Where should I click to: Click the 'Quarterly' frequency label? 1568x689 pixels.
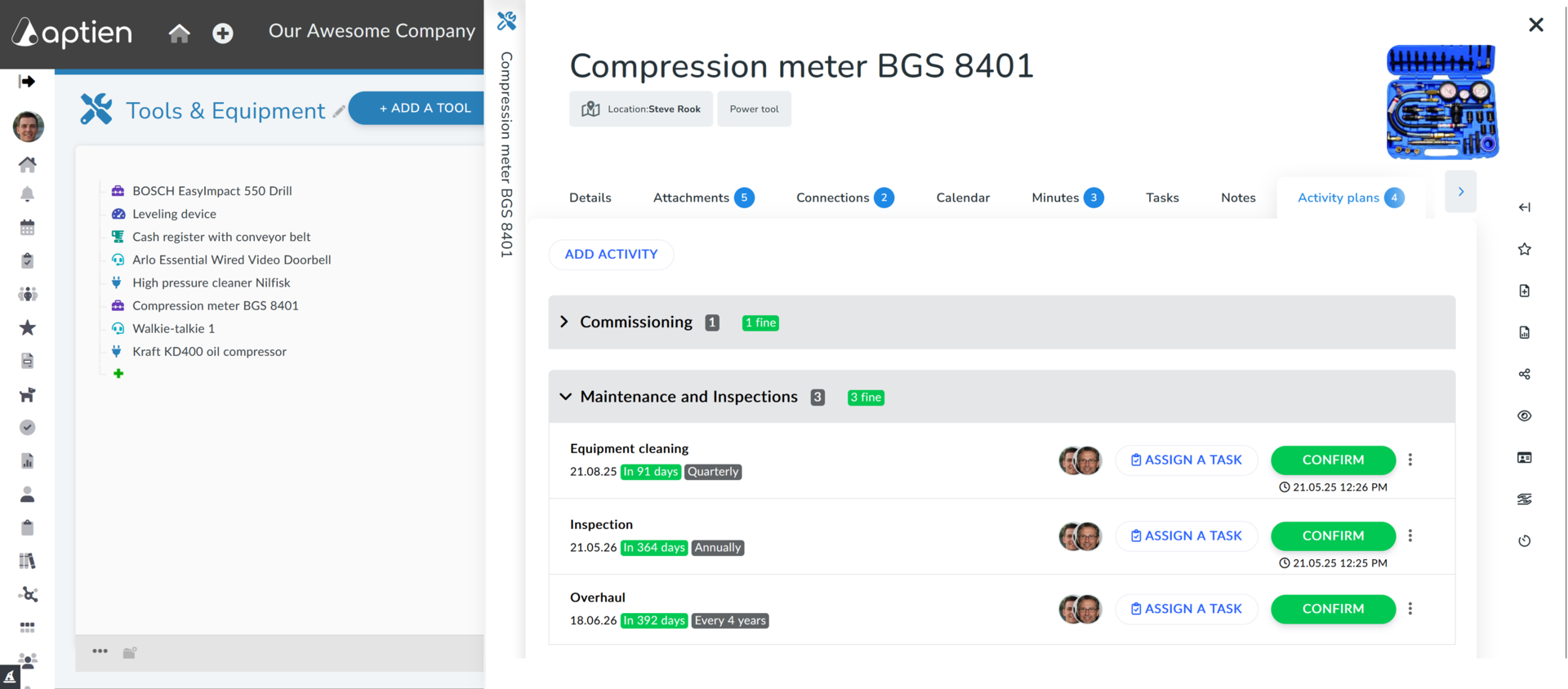pos(713,472)
